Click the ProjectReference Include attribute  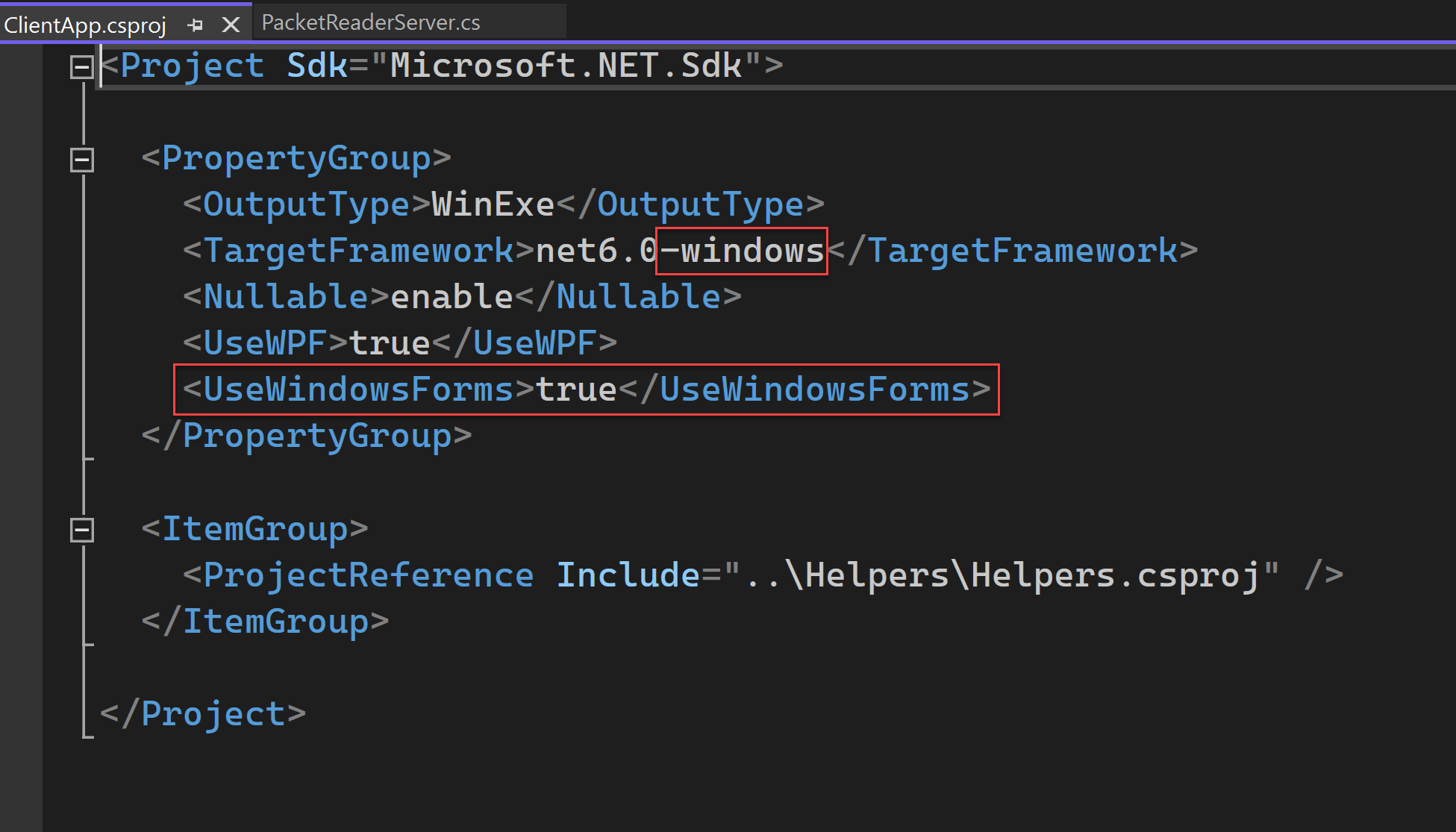tap(628, 573)
